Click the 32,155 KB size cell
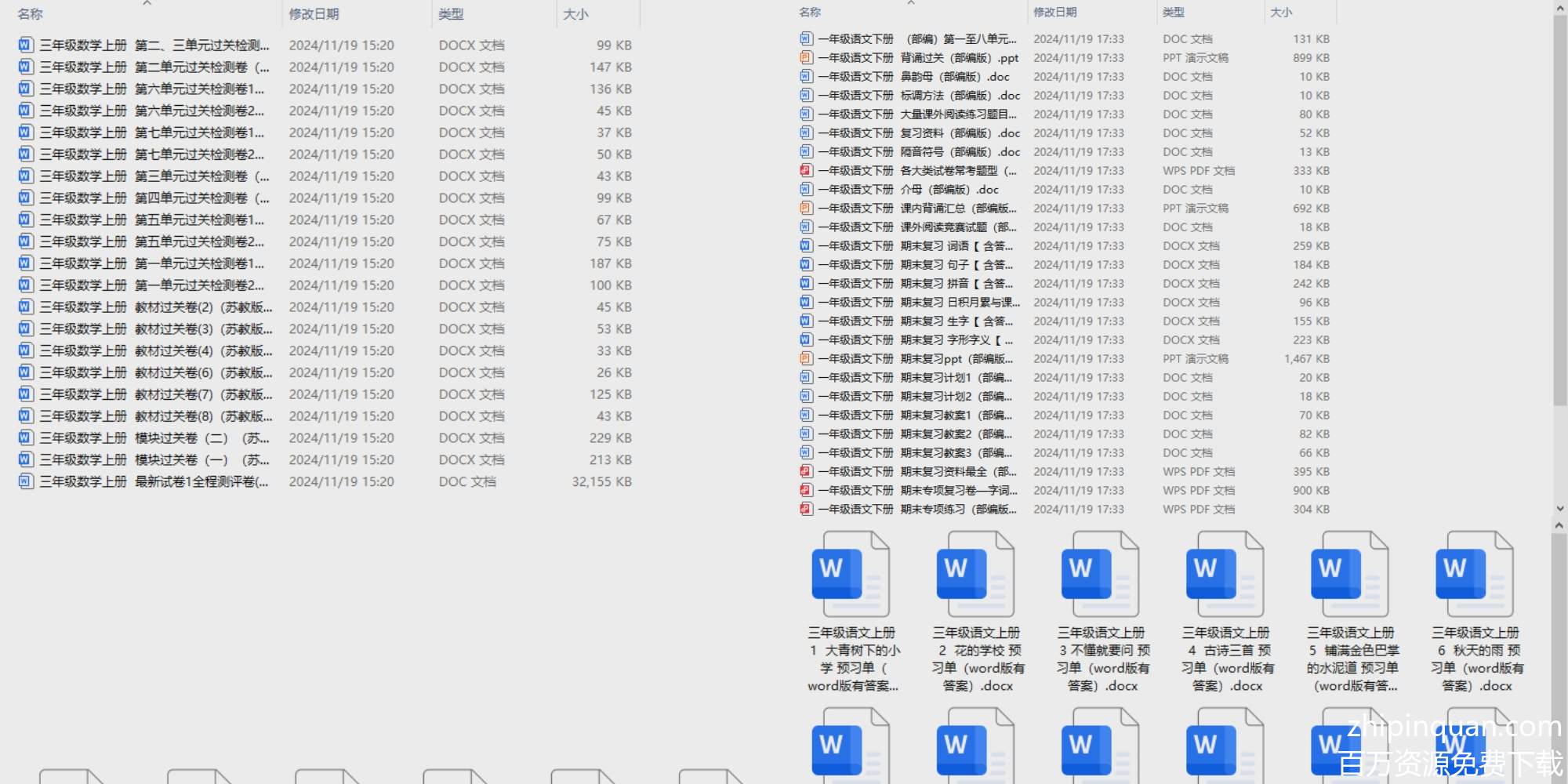Viewport: 1568px width, 784px height. coord(601,481)
